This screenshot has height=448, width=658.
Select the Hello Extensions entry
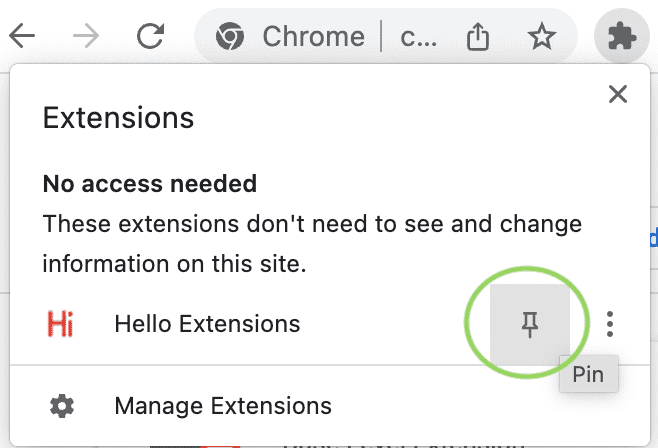[x=207, y=324]
